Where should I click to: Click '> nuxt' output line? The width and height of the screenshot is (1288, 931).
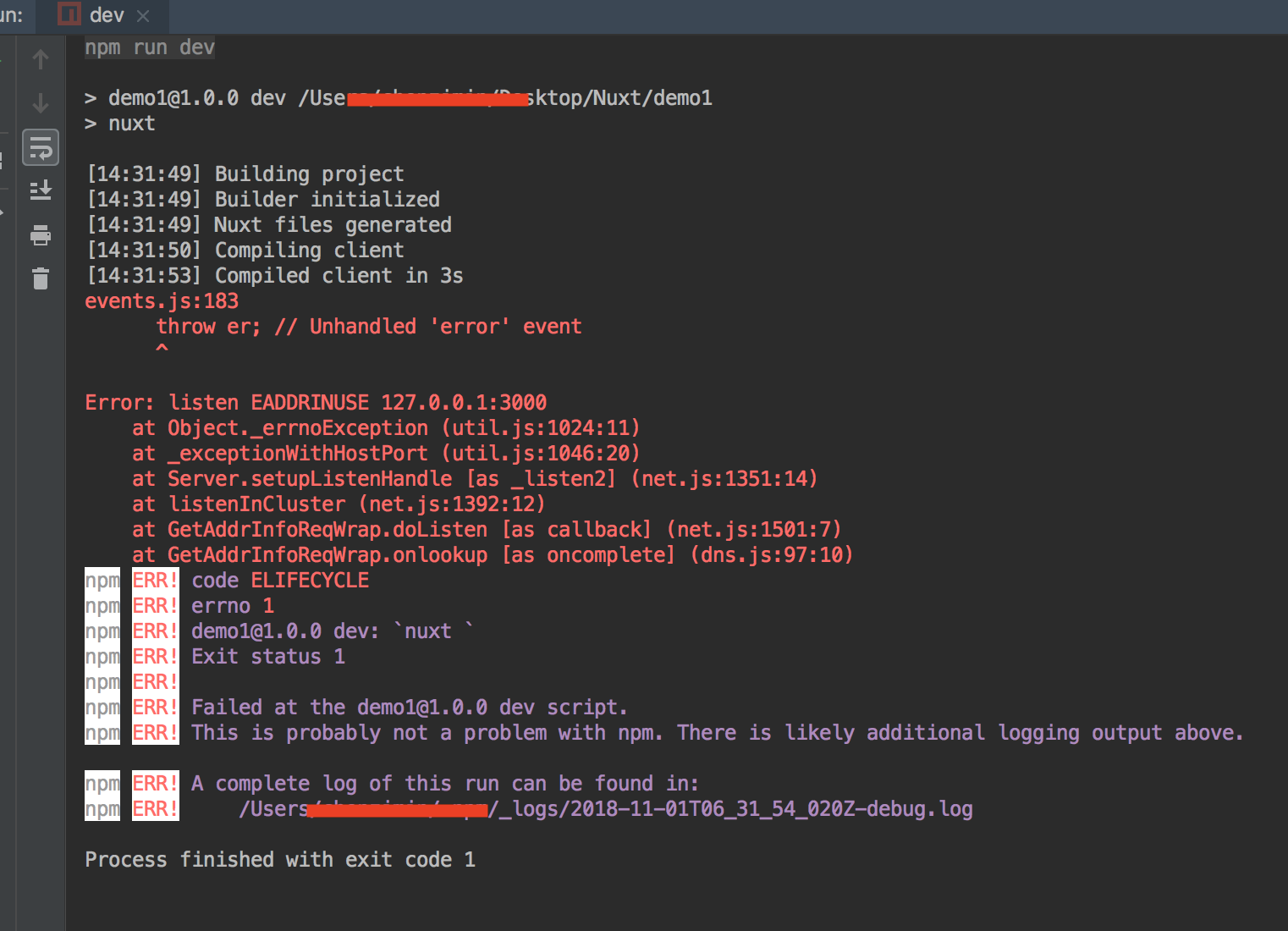coord(120,124)
